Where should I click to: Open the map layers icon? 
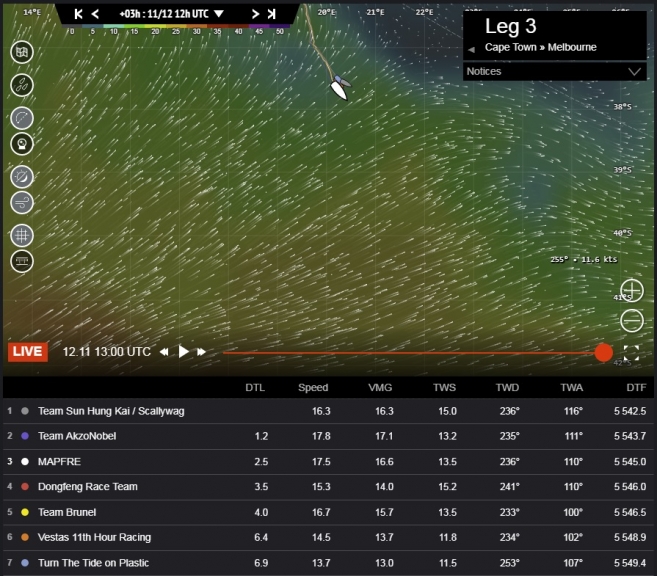click(22, 52)
